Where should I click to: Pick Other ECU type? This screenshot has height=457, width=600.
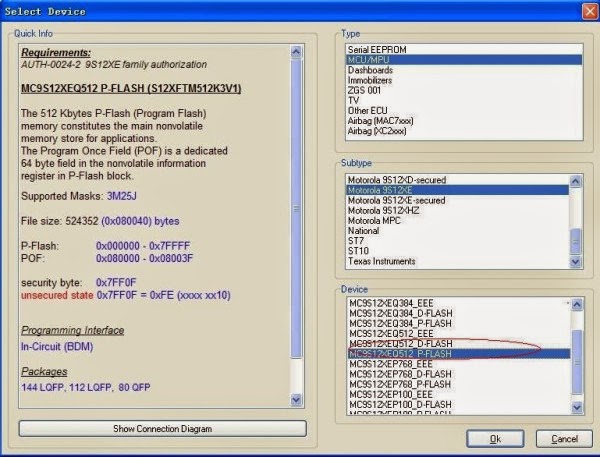464,111
